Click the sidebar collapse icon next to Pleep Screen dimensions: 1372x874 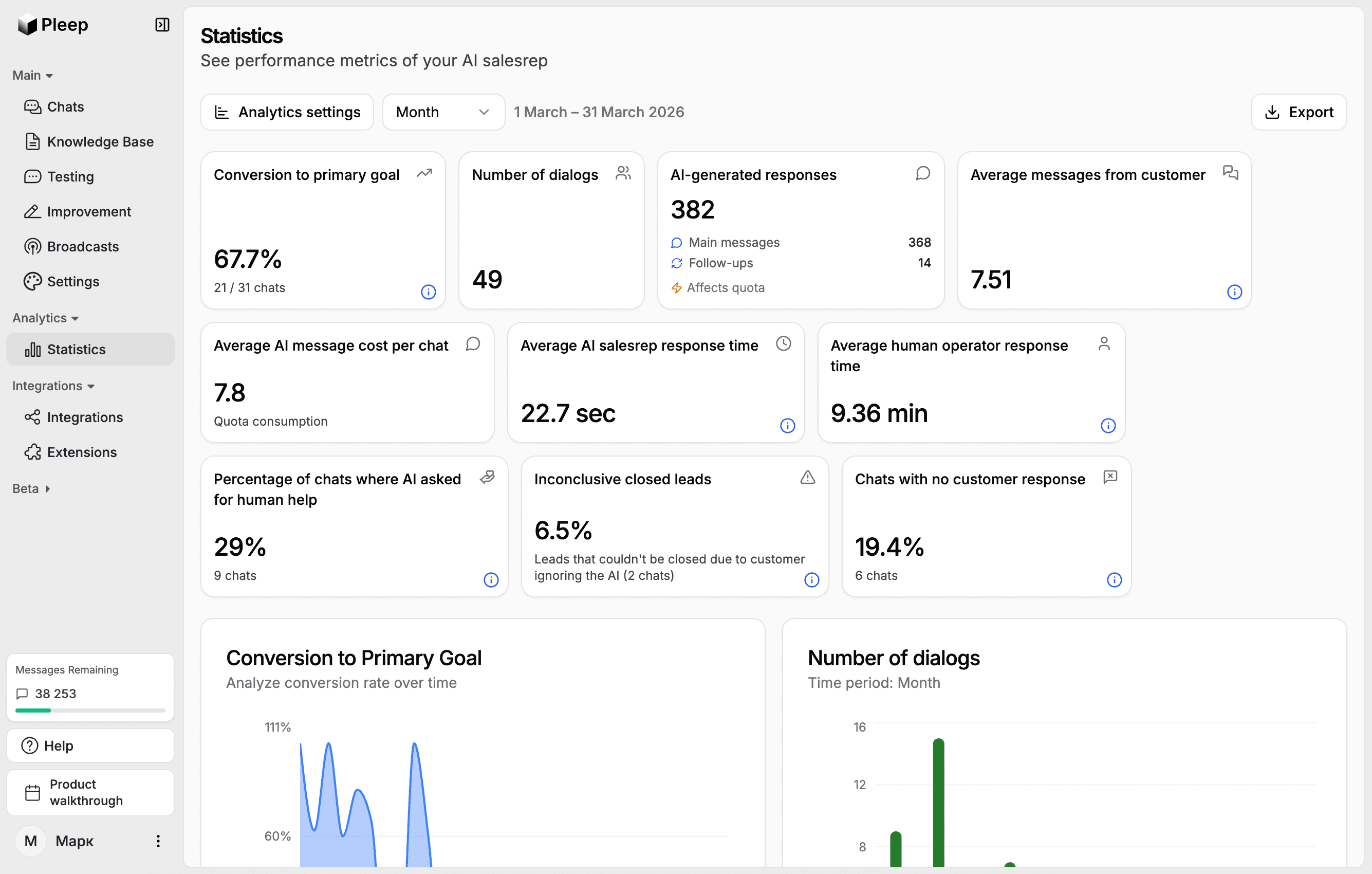[x=162, y=25]
